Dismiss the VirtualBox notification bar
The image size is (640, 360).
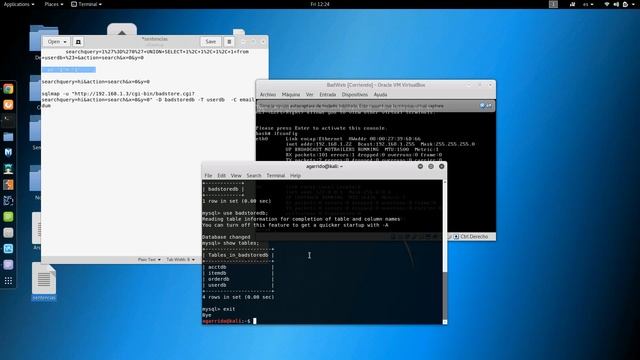[482, 106]
